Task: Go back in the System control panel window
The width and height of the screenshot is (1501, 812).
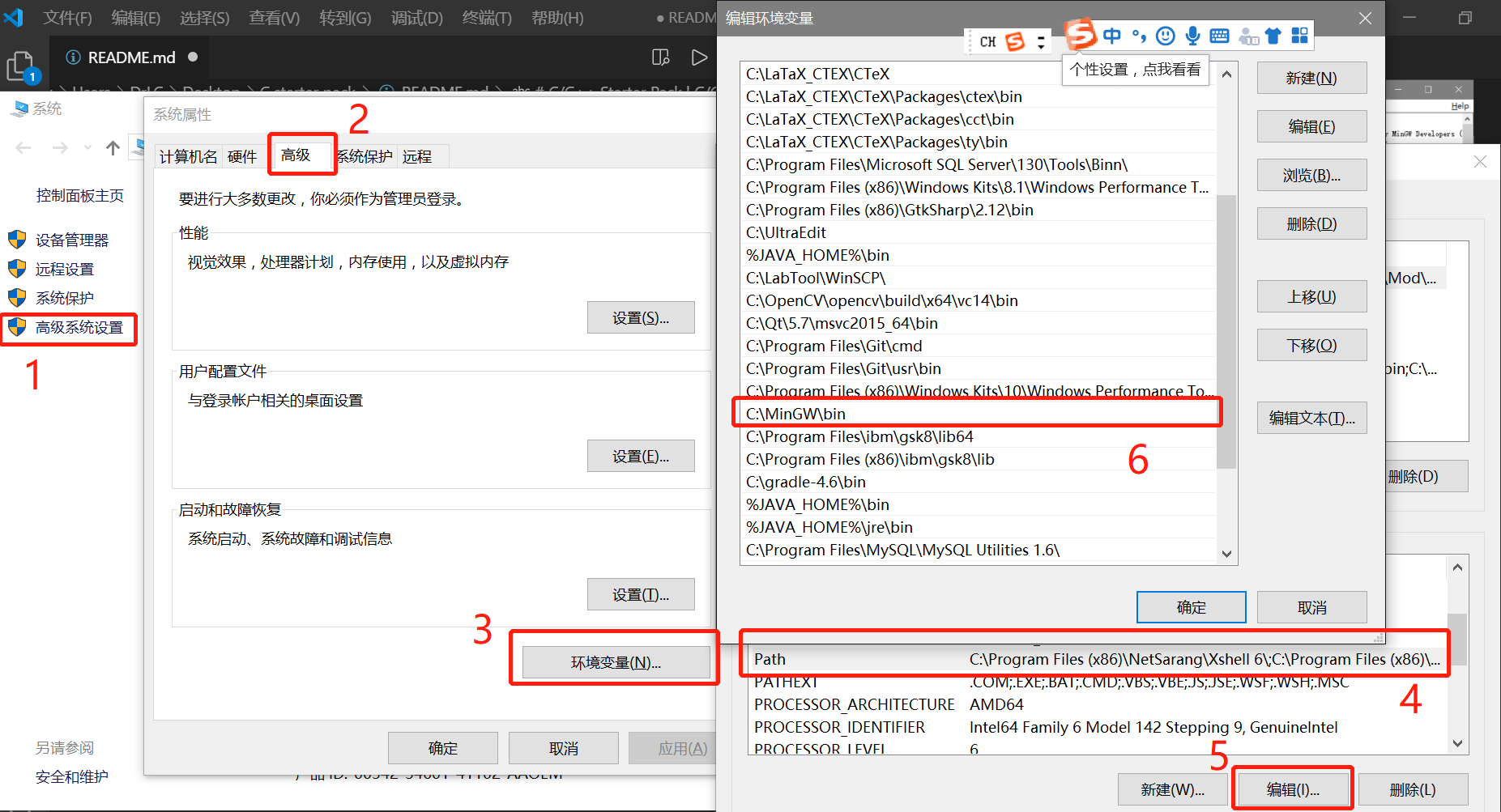Action: [23, 147]
